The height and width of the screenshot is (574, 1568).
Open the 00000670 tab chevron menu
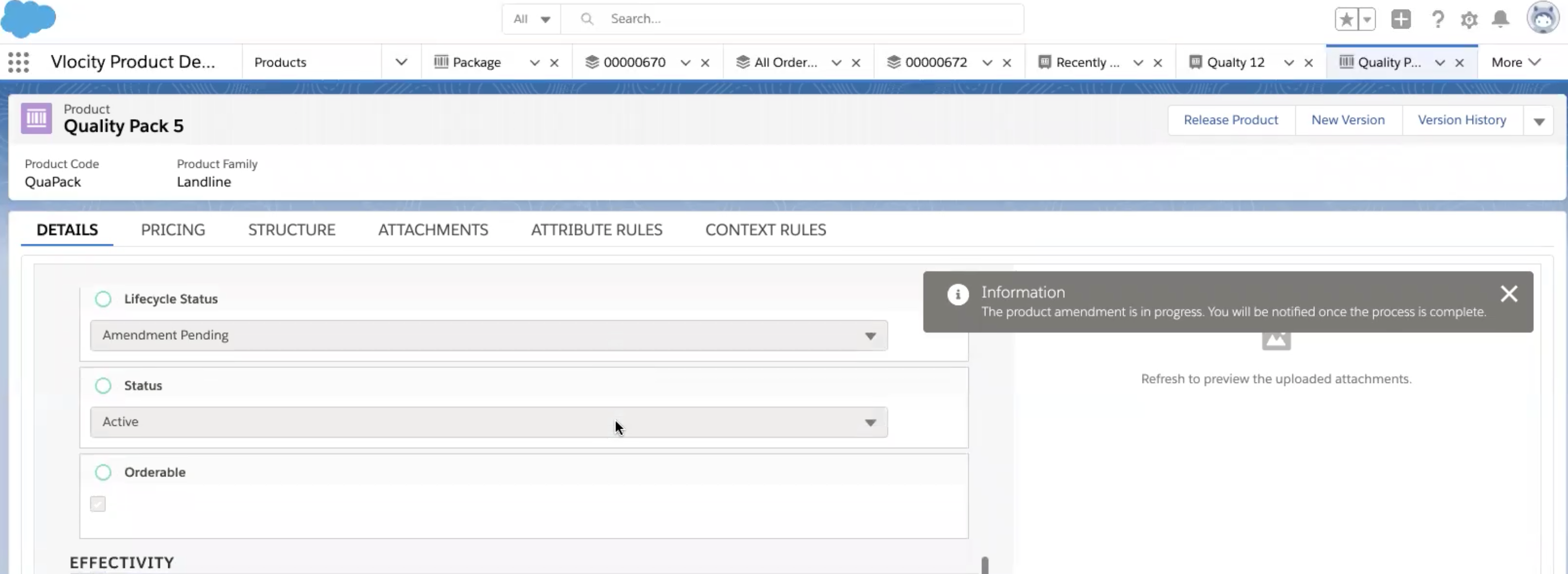pos(686,63)
